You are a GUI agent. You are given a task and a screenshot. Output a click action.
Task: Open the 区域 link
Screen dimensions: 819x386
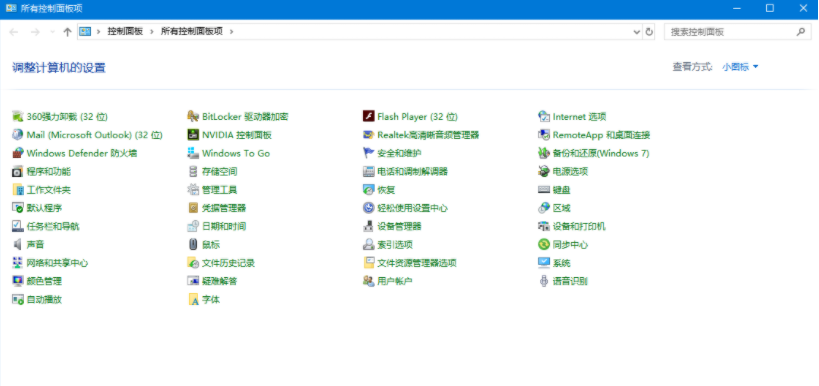[x=561, y=208]
